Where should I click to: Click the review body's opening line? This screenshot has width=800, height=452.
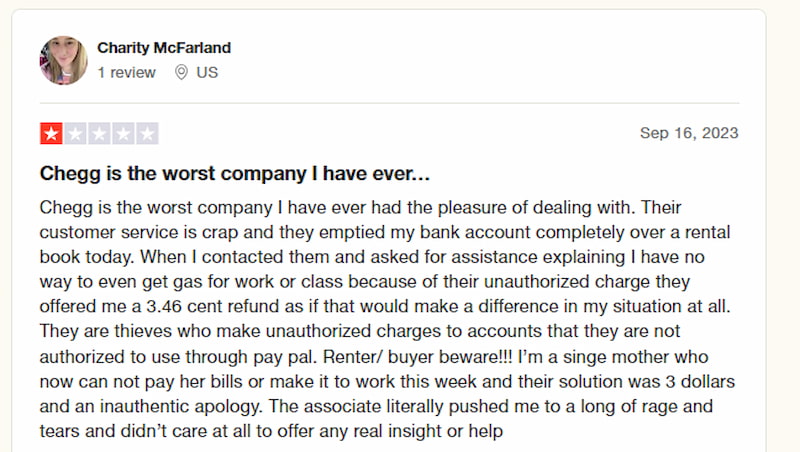tap(360, 208)
